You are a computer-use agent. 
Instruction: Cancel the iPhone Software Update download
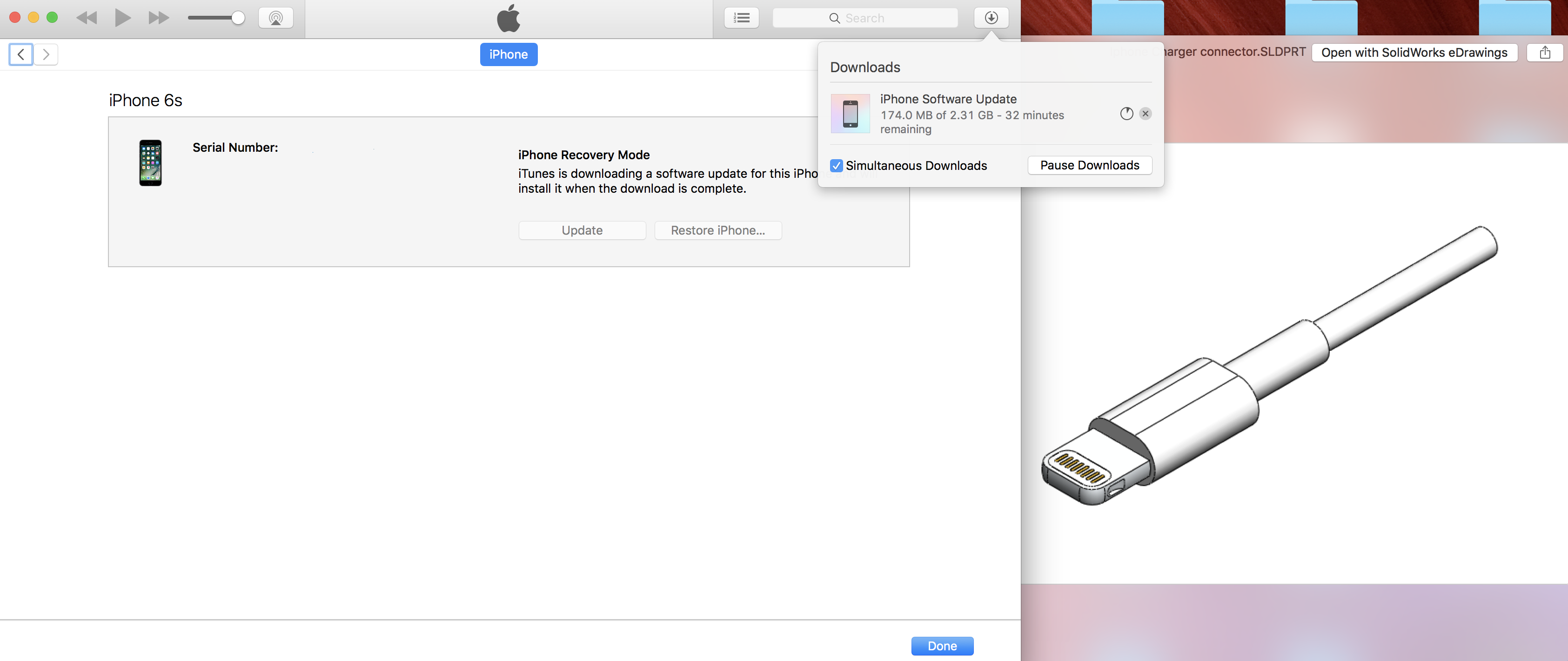pos(1145,113)
